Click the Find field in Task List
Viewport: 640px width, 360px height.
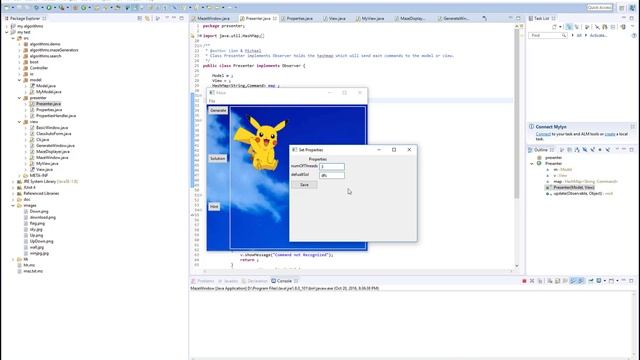548,36
